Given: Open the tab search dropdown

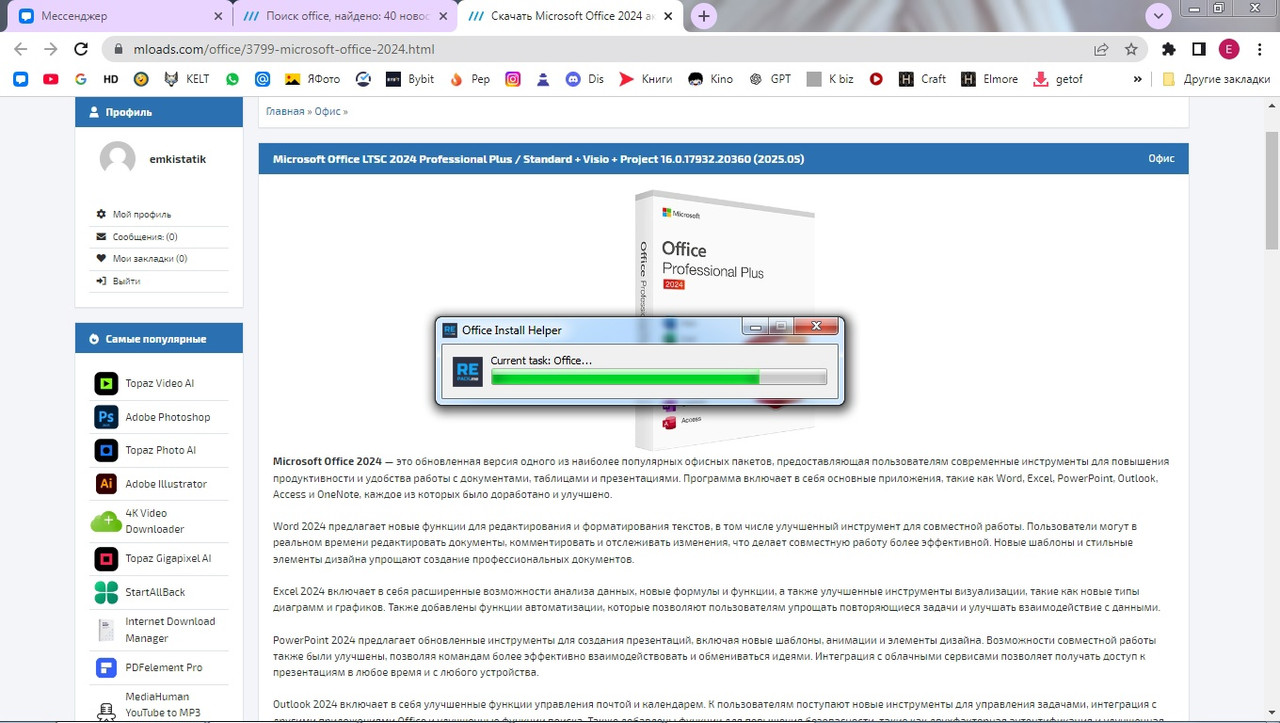Looking at the screenshot, I should tap(1158, 16).
